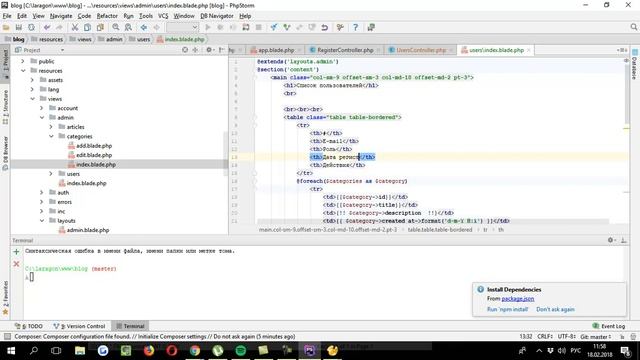Click UTF-8 encoding in status bar
640x360 pixels.
point(567,337)
